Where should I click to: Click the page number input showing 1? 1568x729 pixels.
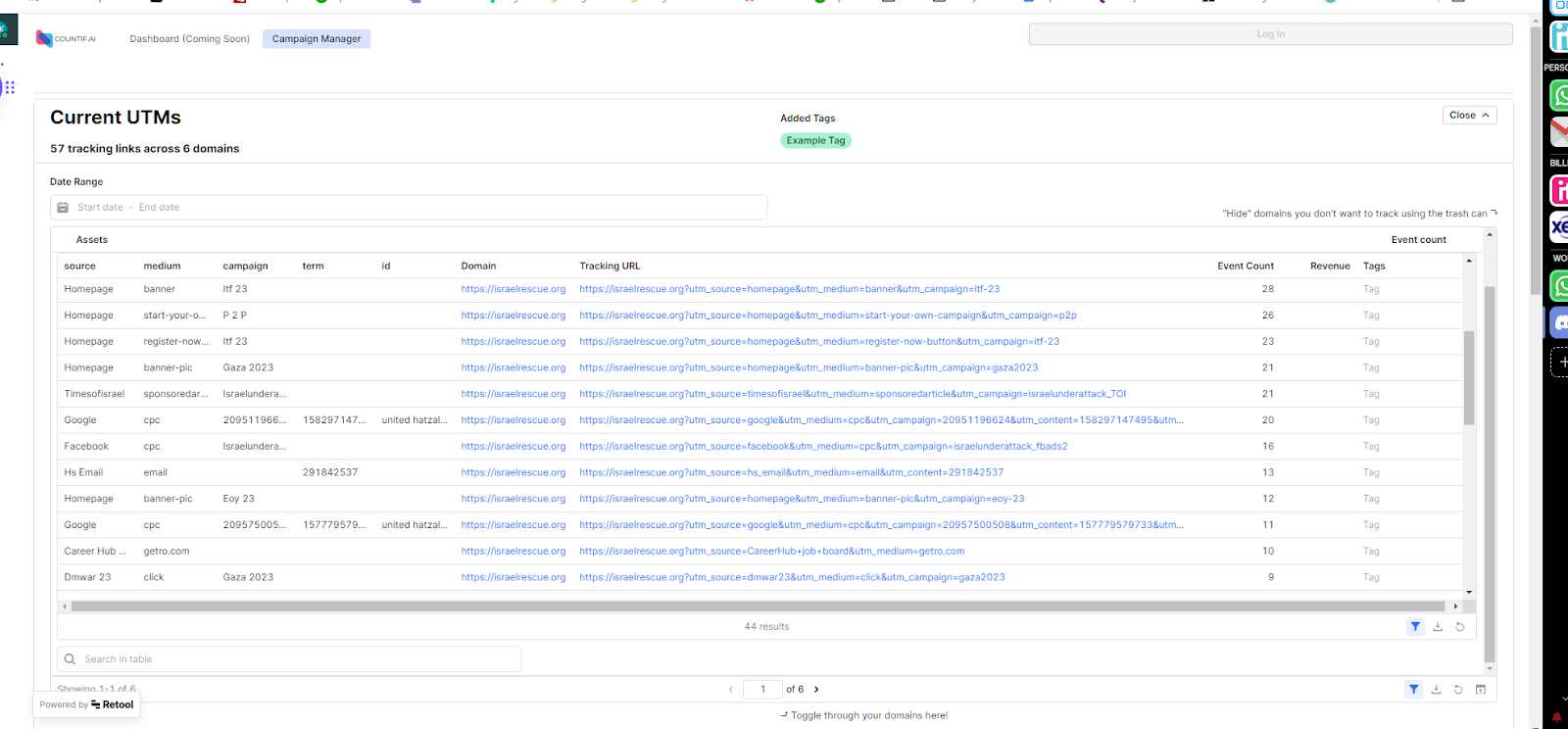(762, 690)
